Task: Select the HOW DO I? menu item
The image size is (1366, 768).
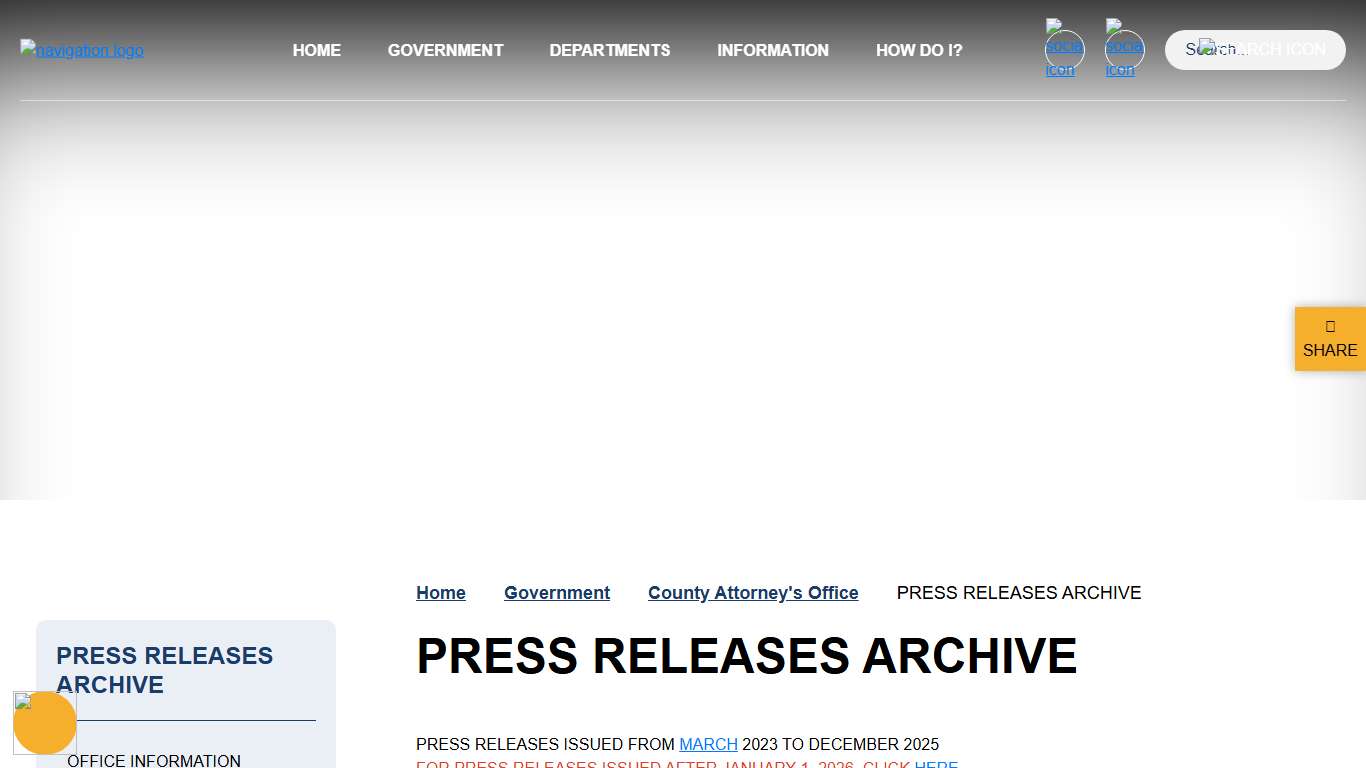Action: tap(918, 50)
